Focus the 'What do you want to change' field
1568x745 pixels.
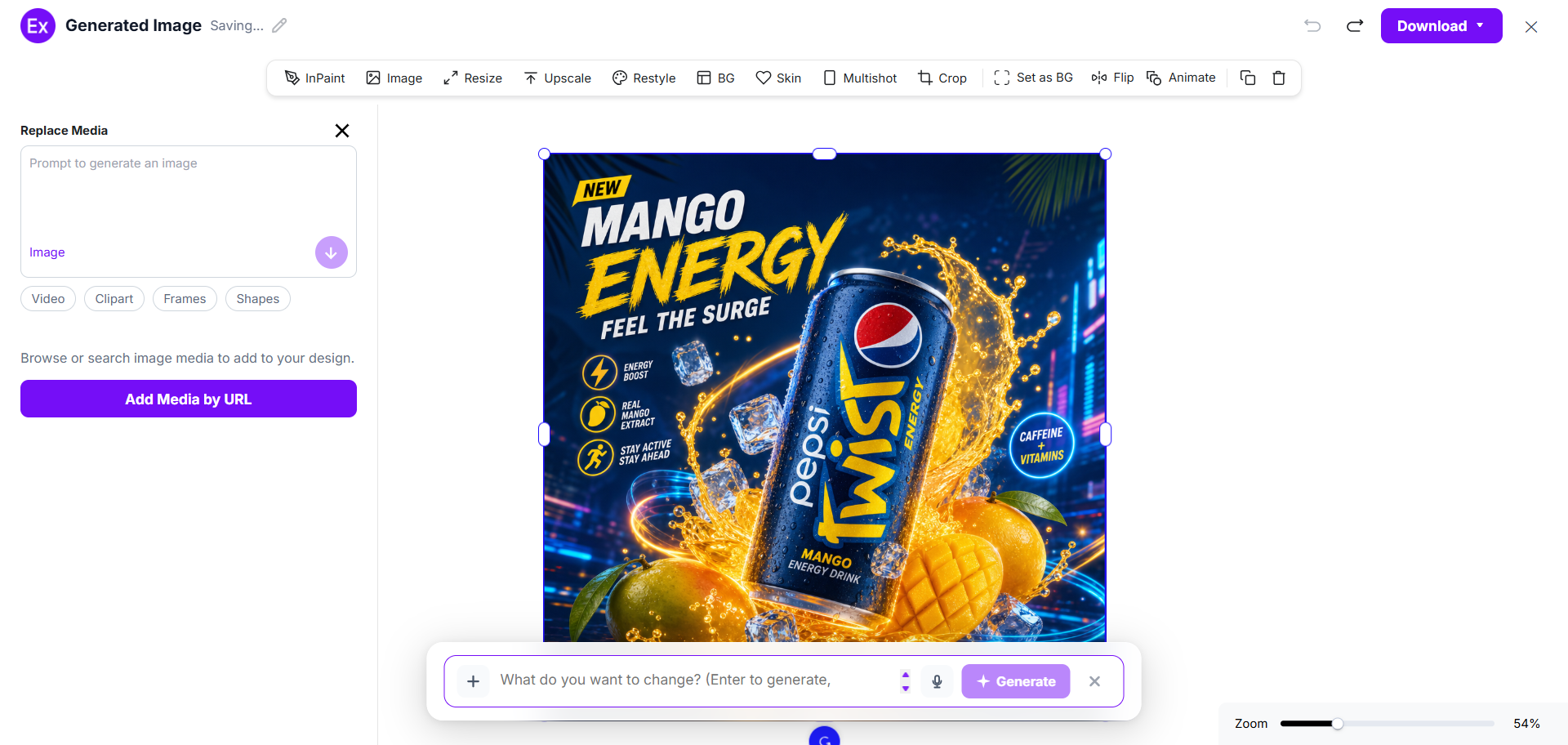tap(694, 680)
